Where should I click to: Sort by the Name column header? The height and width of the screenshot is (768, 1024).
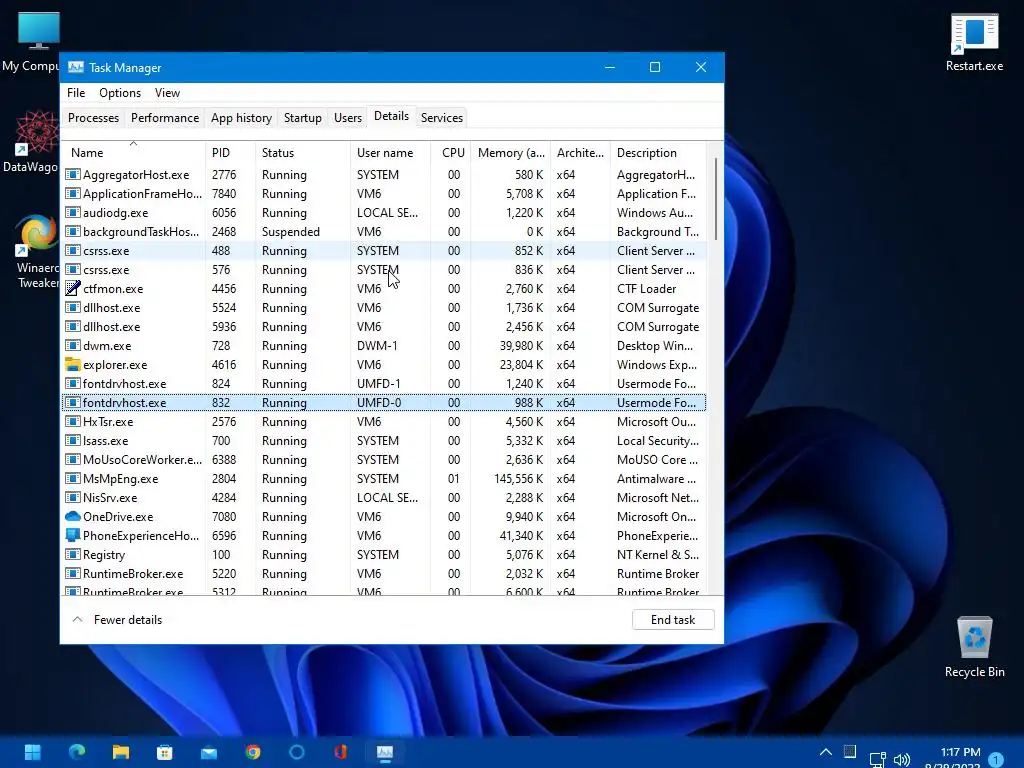133,153
